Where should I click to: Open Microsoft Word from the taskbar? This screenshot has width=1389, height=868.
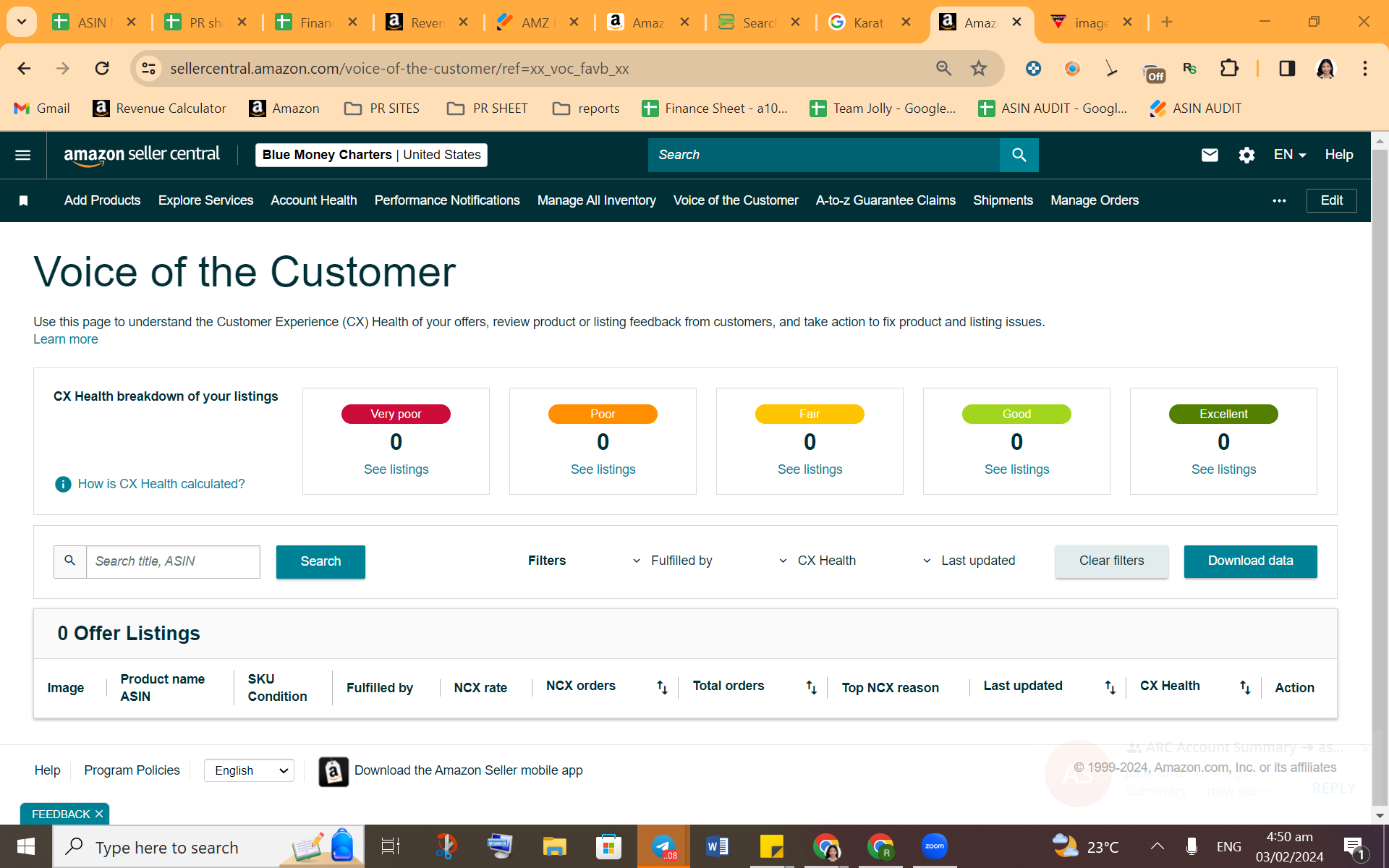tap(717, 846)
